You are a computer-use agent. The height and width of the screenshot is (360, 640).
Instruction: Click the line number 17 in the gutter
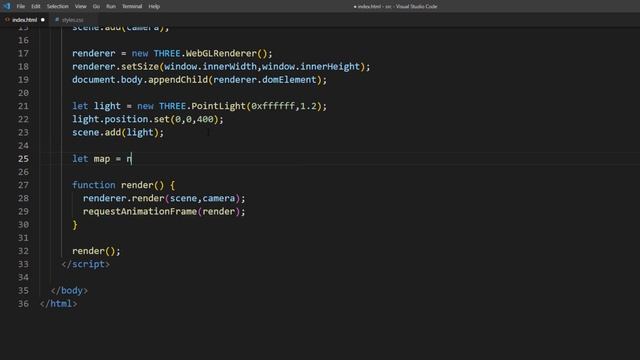(23, 53)
